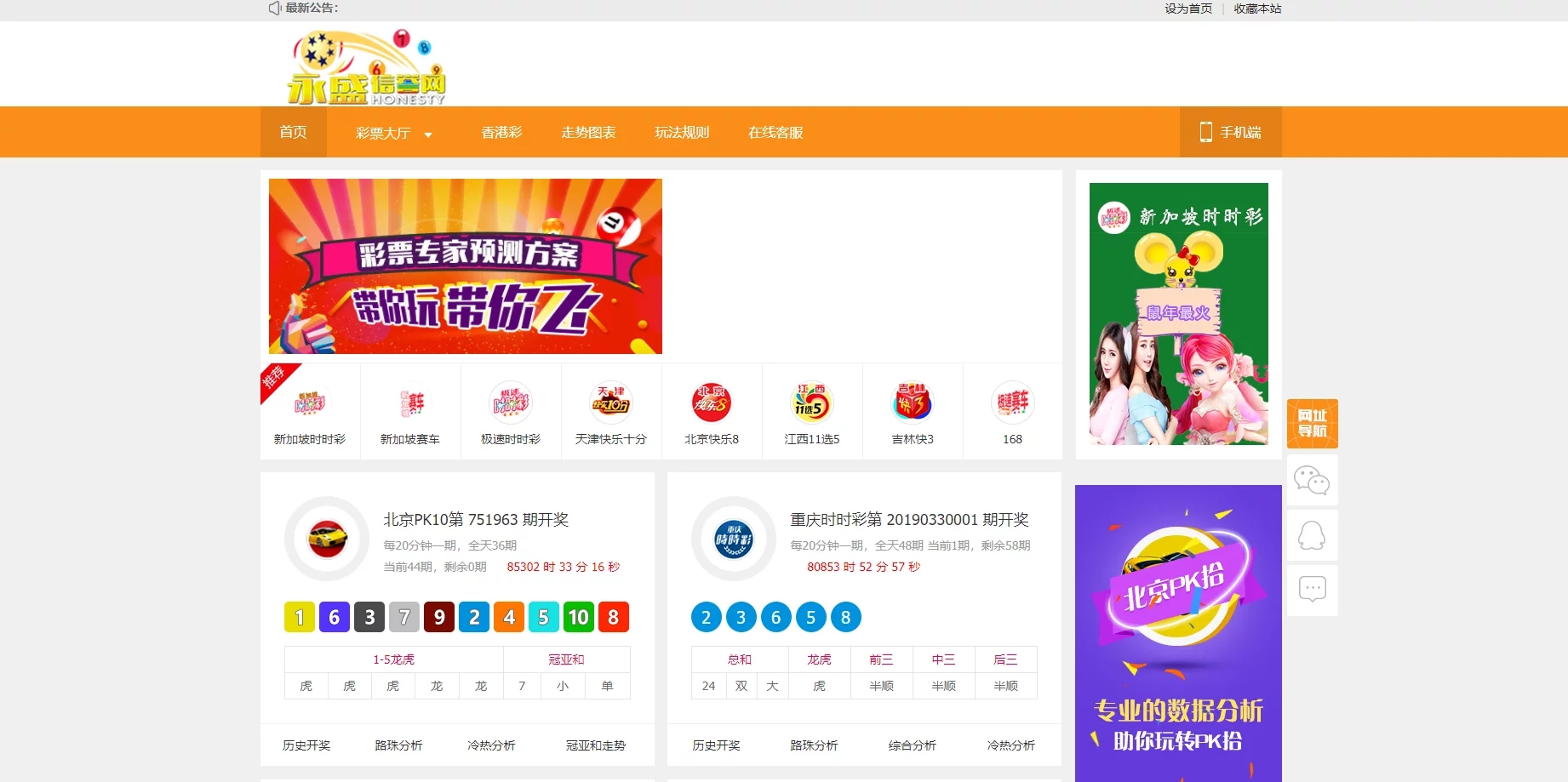Open the 新加坡时时彩 lottery icon
1568x782 pixels.
[x=310, y=402]
